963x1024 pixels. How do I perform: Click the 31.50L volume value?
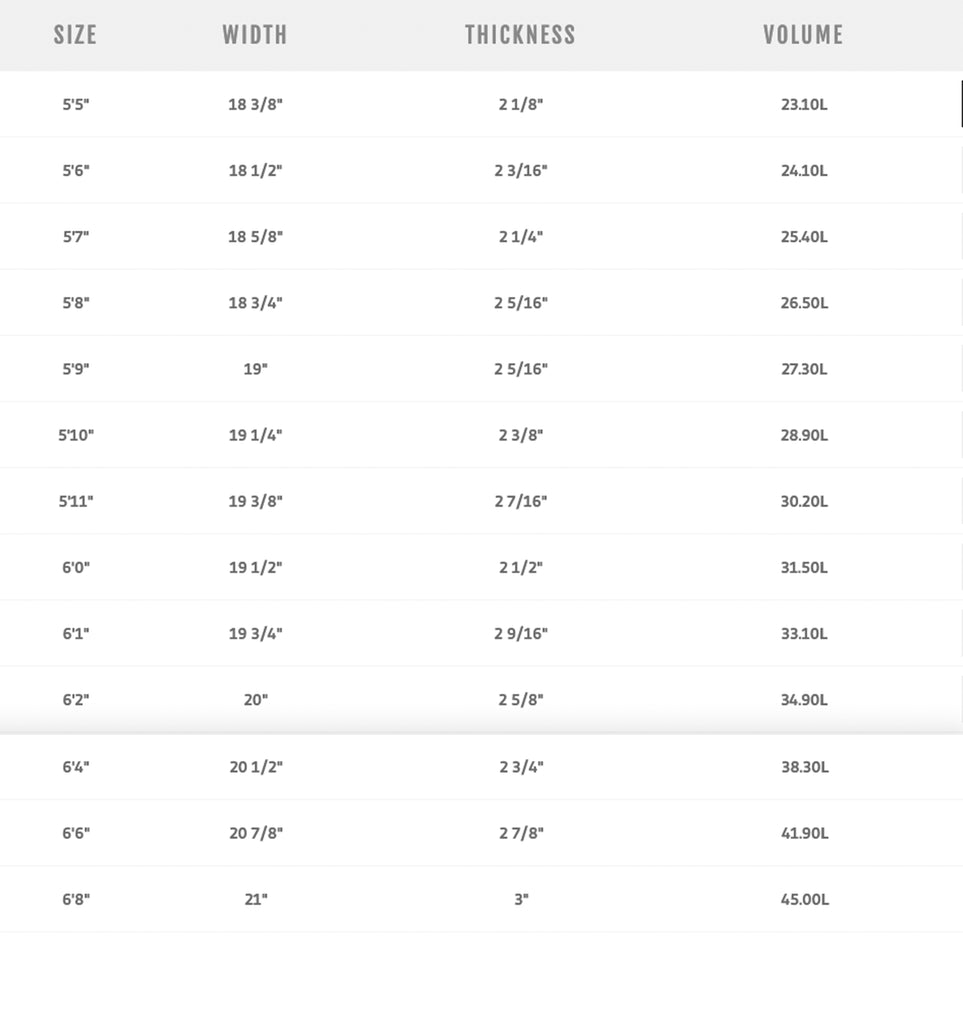(x=804, y=568)
